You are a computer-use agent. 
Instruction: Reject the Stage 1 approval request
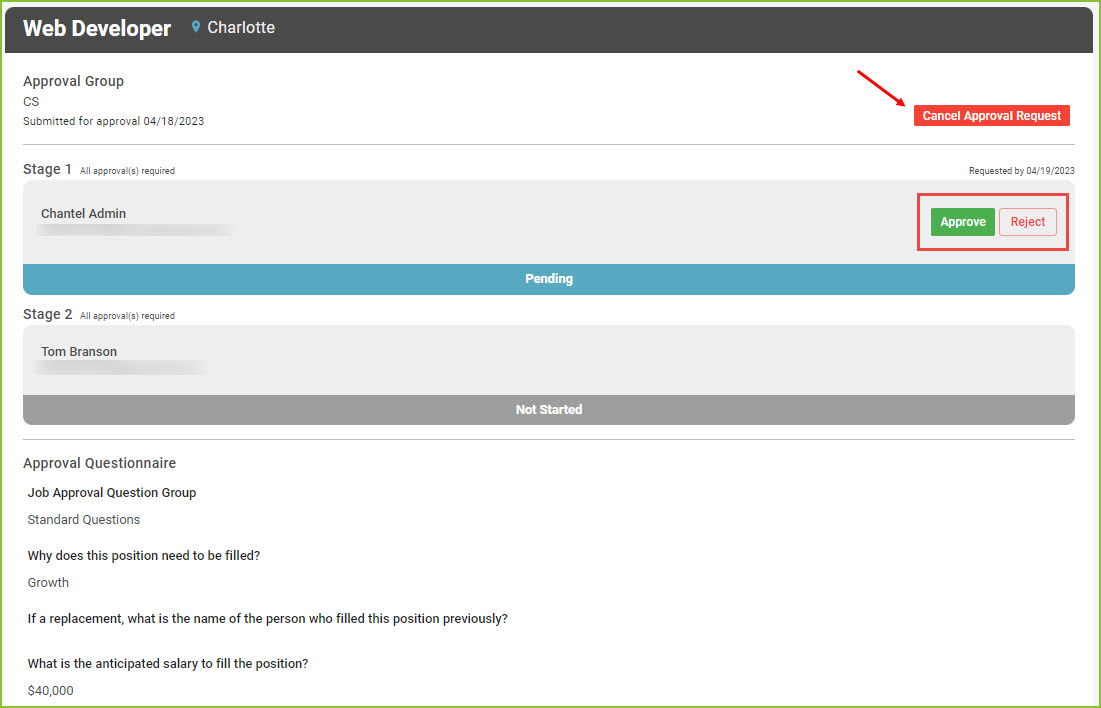point(1027,222)
